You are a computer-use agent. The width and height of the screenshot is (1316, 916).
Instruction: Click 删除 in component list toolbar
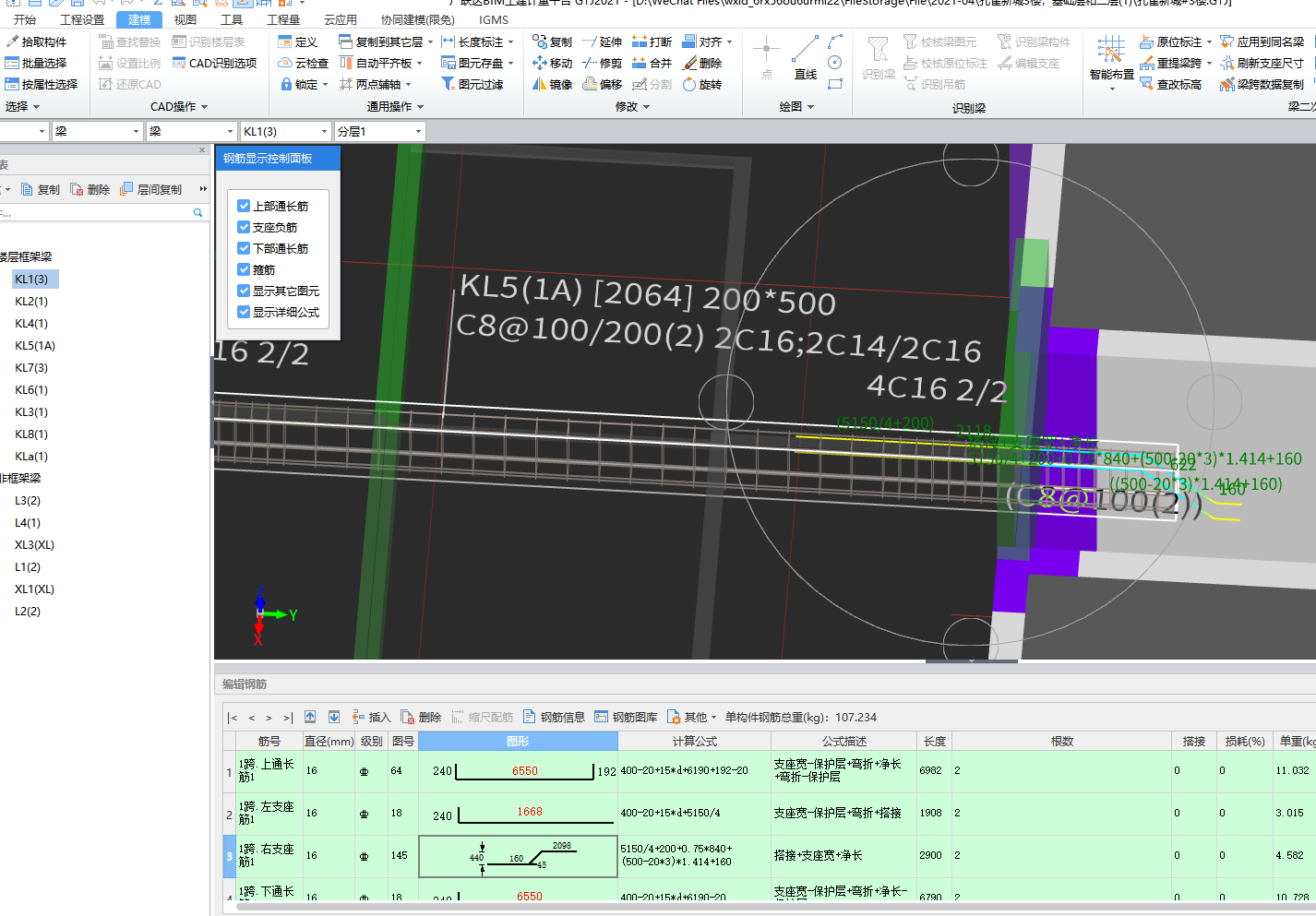(90, 189)
